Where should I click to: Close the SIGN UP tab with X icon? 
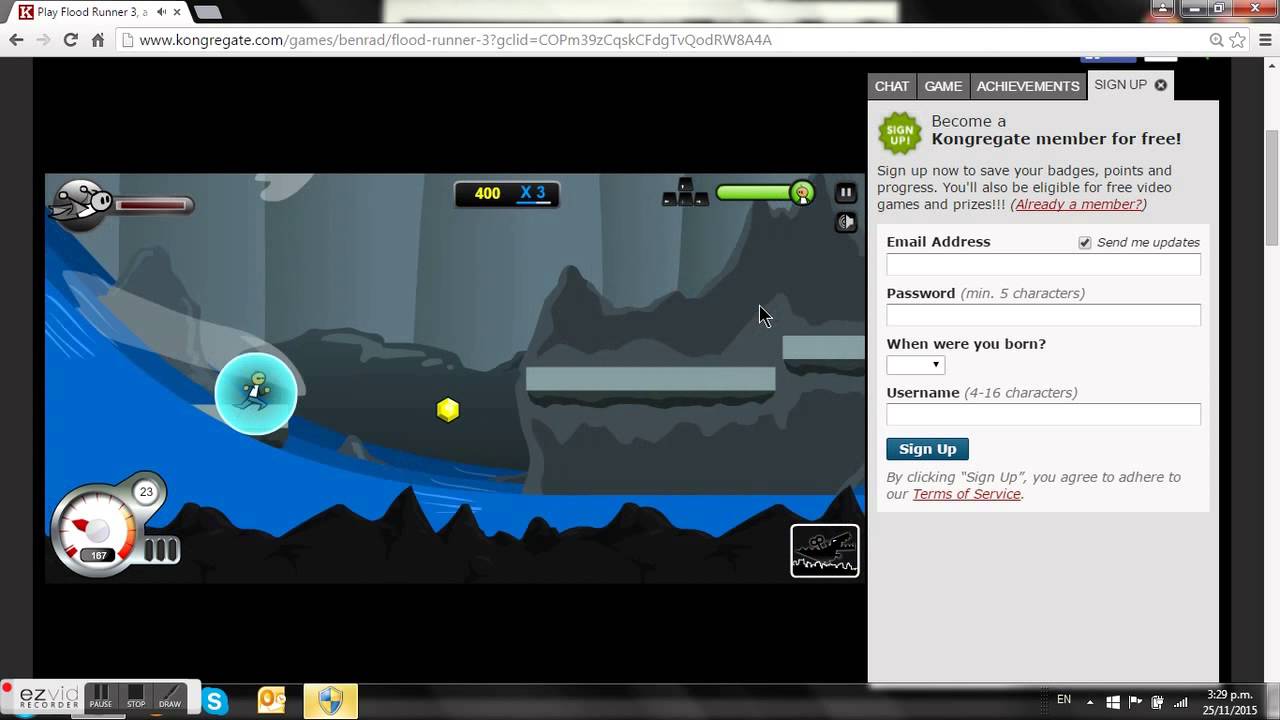click(1161, 85)
